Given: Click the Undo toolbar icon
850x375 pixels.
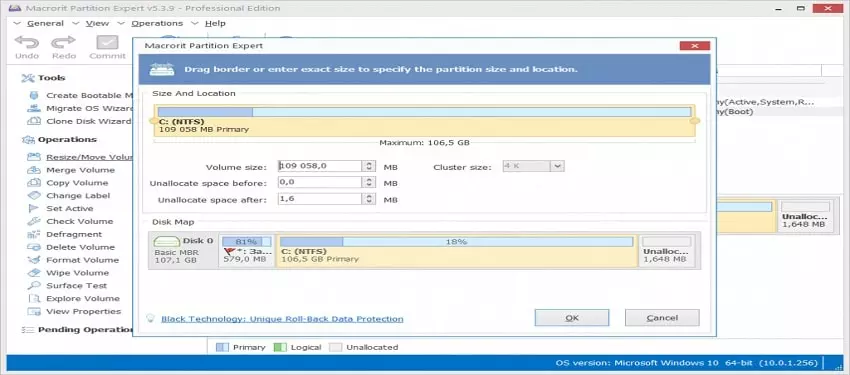Looking at the screenshot, I should (x=27, y=42).
